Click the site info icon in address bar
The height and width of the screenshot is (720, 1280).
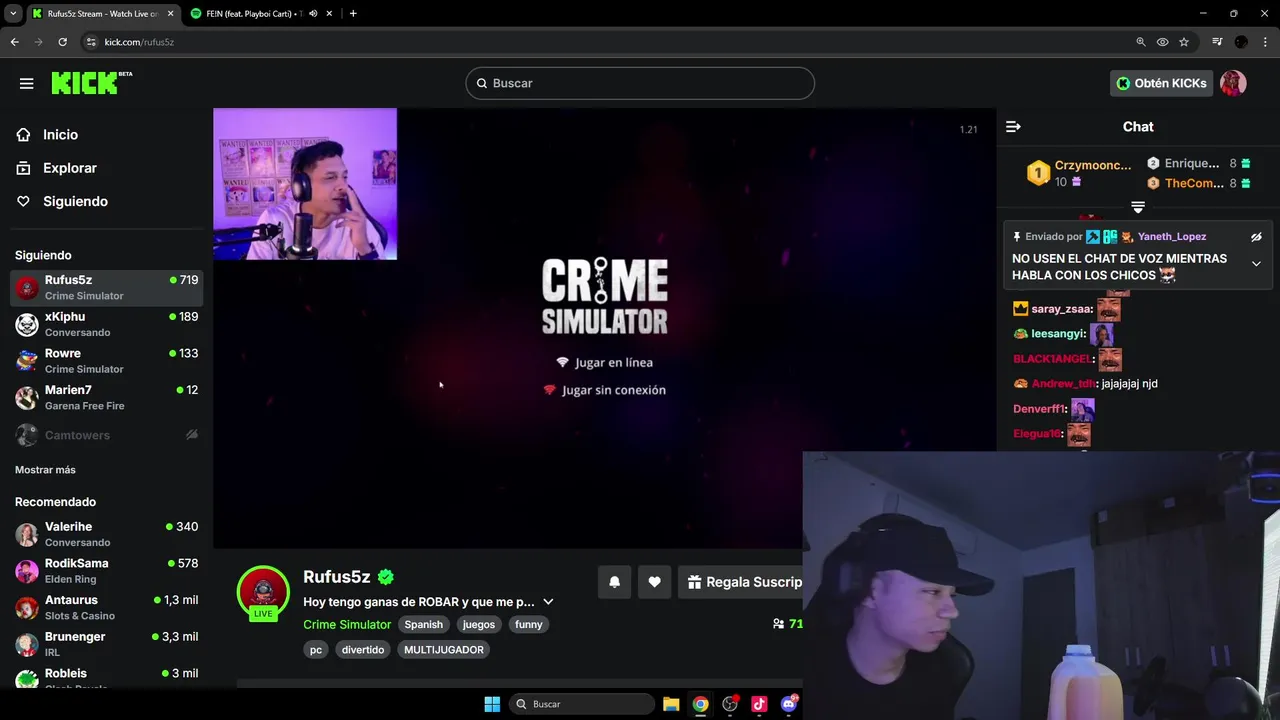tap(91, 42)
